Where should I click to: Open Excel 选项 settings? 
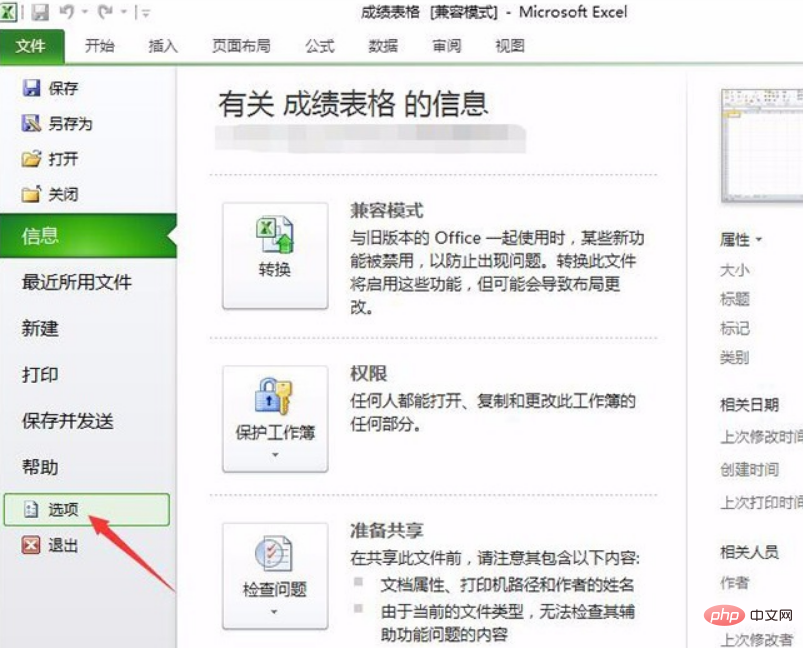(x=87, y=510)
